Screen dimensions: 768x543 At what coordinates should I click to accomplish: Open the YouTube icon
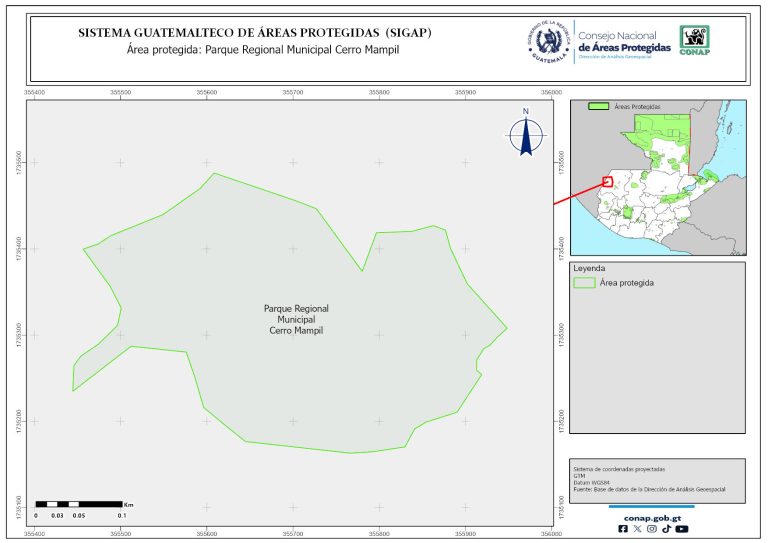[681, 529]
